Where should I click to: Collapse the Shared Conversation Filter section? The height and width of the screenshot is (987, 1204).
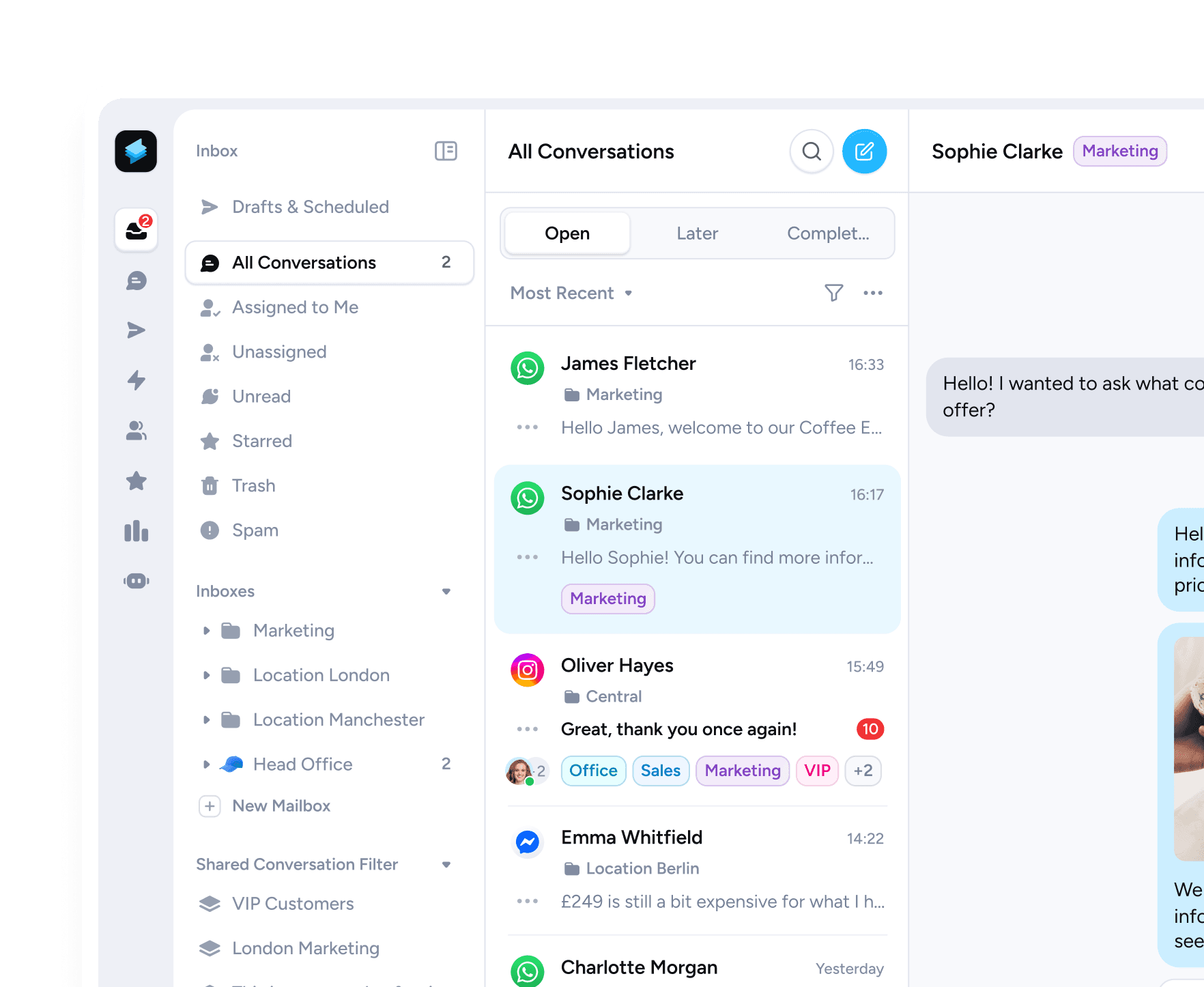pos(446,864)
